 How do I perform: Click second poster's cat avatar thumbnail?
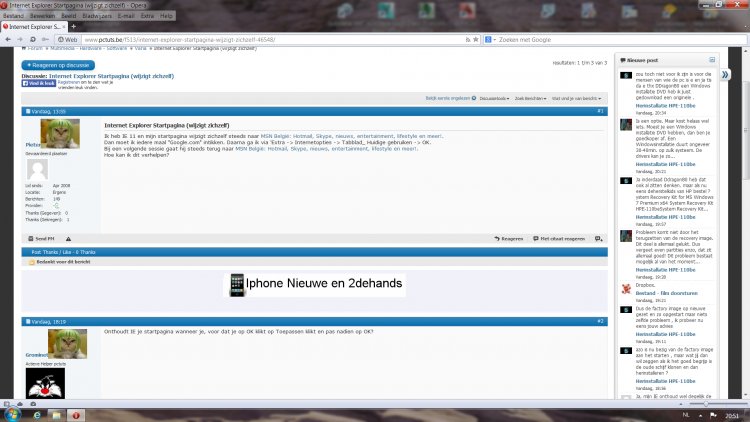coord(67,344)
